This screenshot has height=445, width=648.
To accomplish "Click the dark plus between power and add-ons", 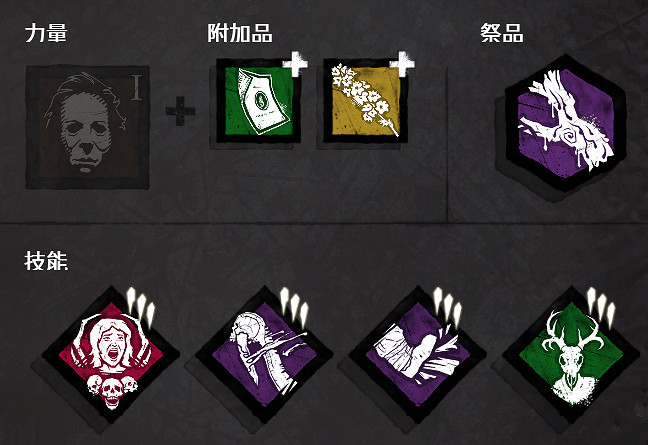I will [180, 111].
